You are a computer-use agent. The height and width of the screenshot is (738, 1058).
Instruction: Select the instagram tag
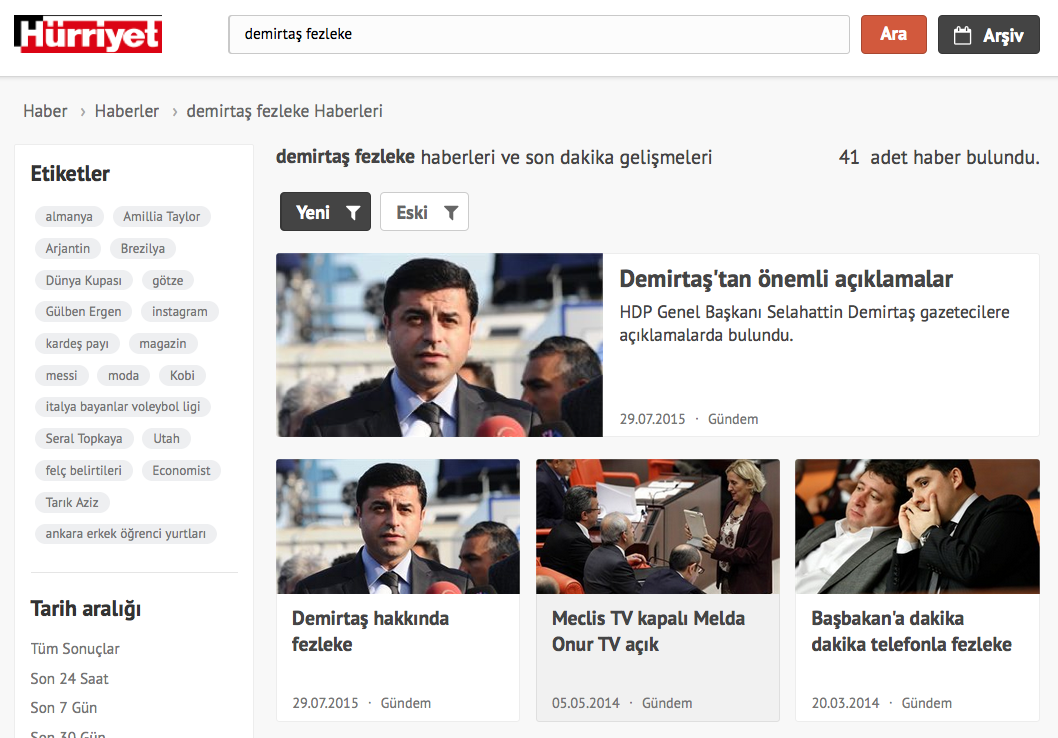coord(180,311)
